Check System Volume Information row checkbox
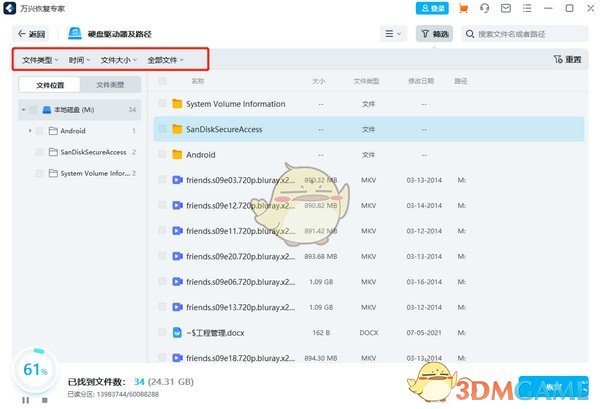Screen dimensions: 600x409 (162, 103)
